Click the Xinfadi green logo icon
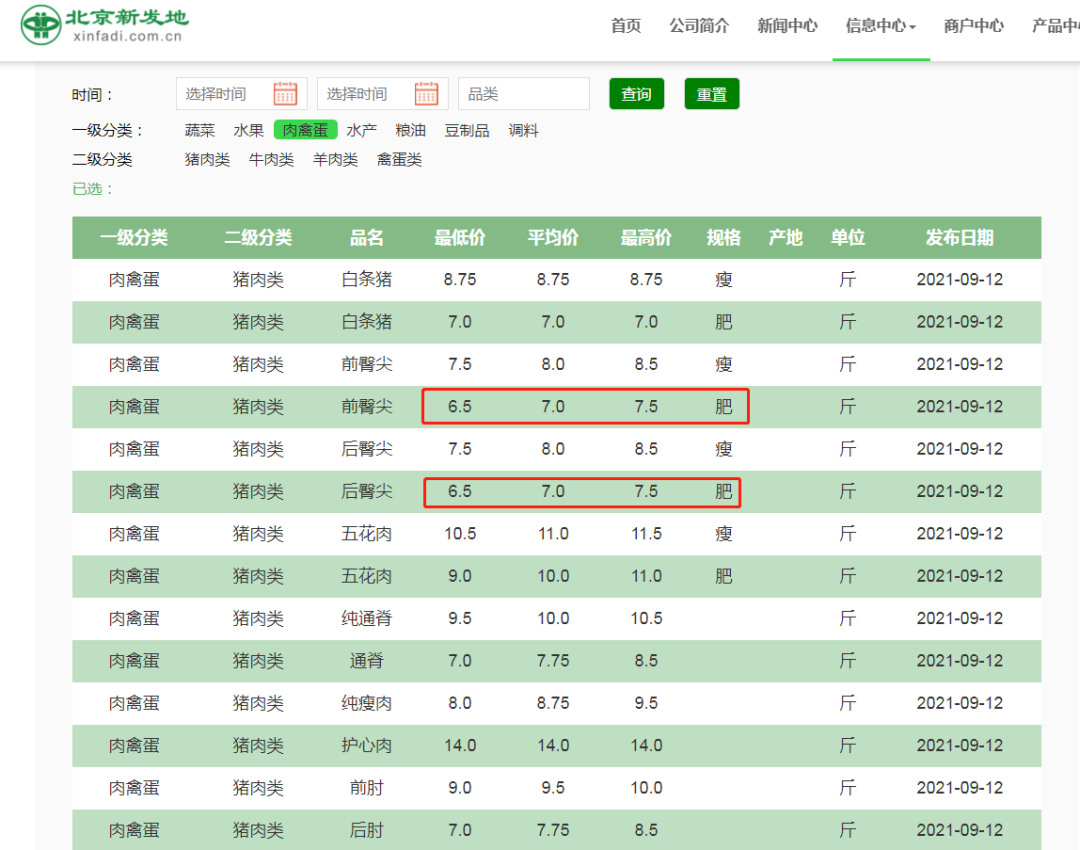 [41, 25]
